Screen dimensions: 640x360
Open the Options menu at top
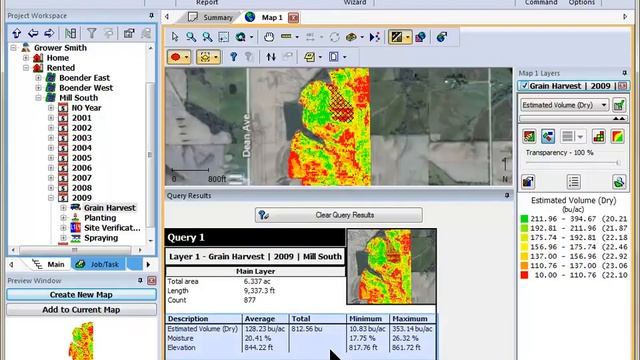pyautogui.click(x=582, y=2)
